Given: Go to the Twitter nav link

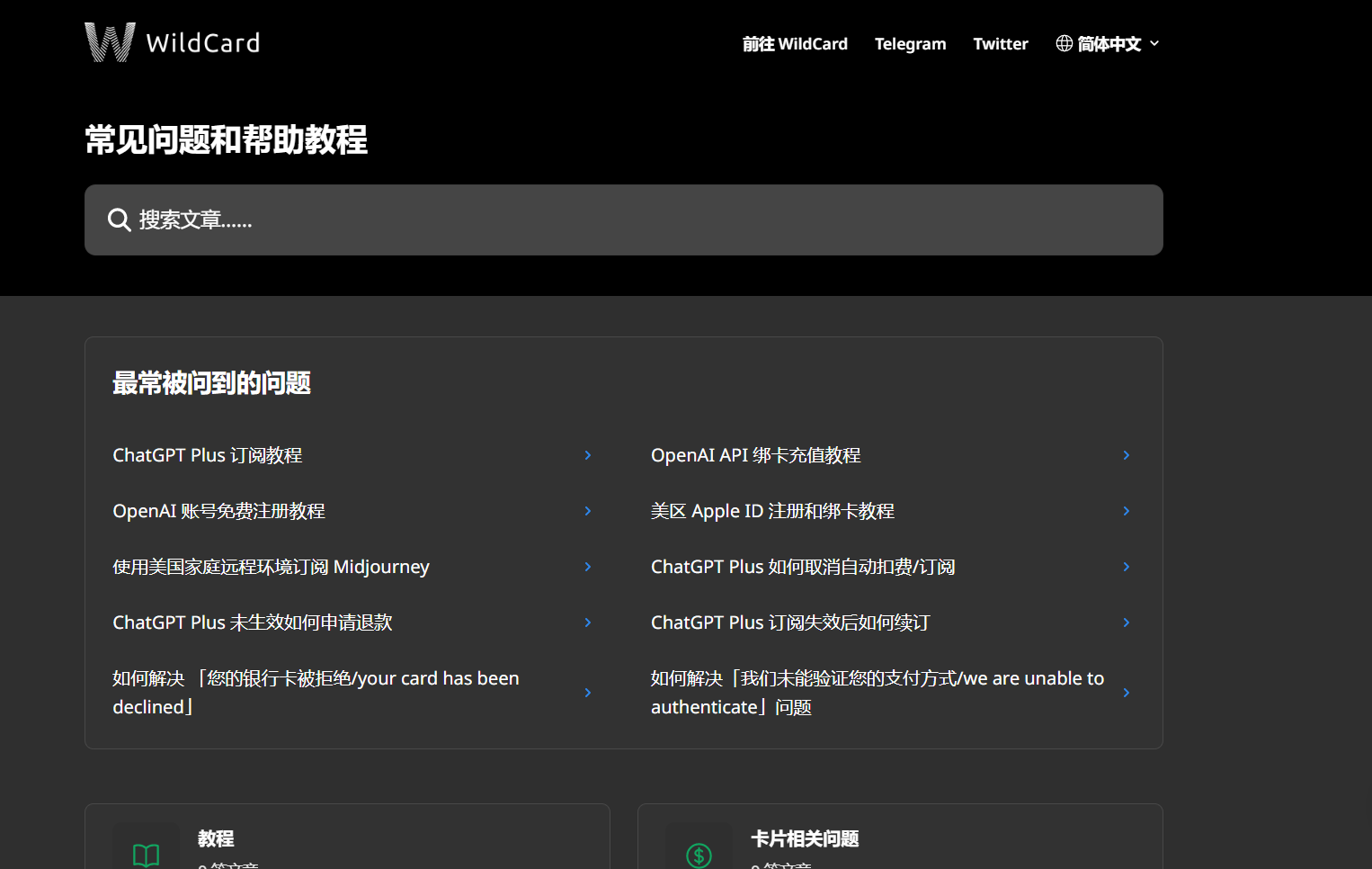Looking at the screenshot, I should coord(1000,43).
